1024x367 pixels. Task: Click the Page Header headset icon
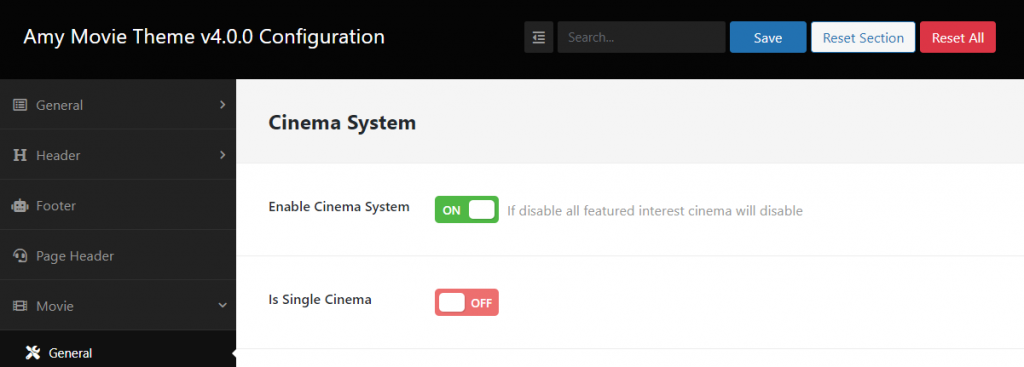[x=20, y=256]
